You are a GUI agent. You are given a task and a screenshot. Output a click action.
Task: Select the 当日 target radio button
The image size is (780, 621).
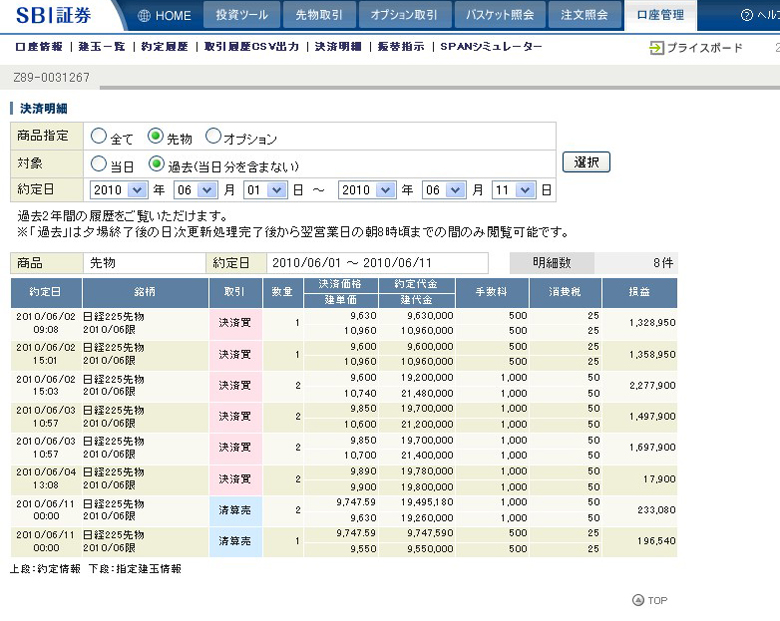(98, 163)
